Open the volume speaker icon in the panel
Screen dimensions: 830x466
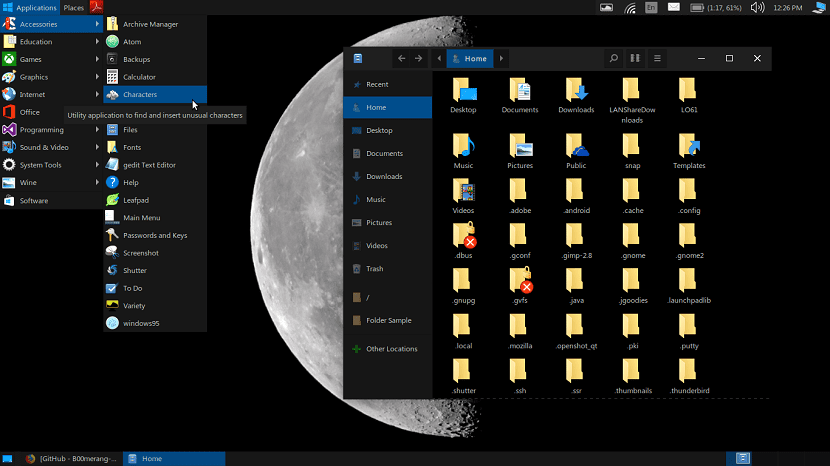pos(757,8)
